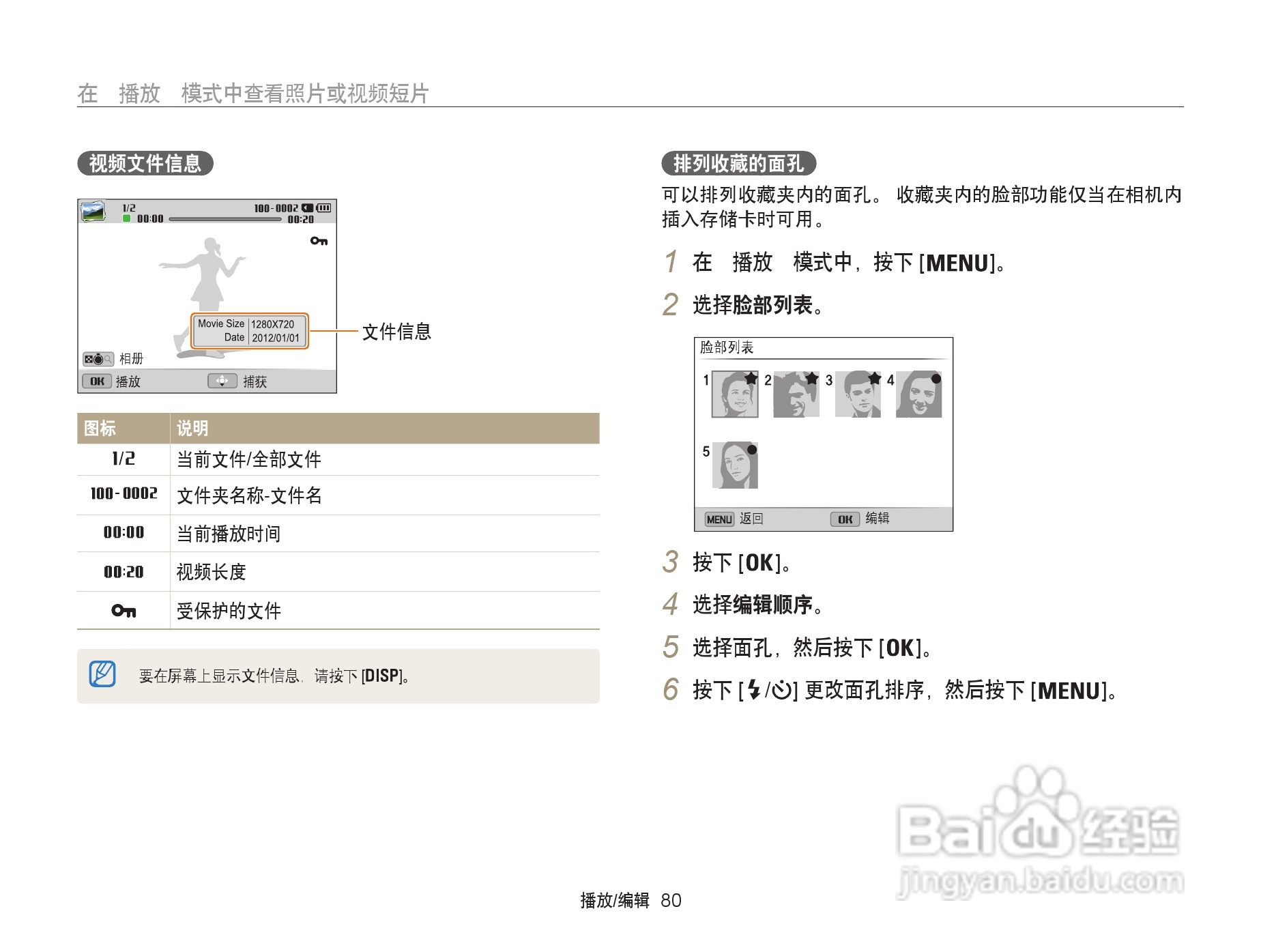
Task: Click the 文件信息 callout label
Action: click(x=396, y=332)
